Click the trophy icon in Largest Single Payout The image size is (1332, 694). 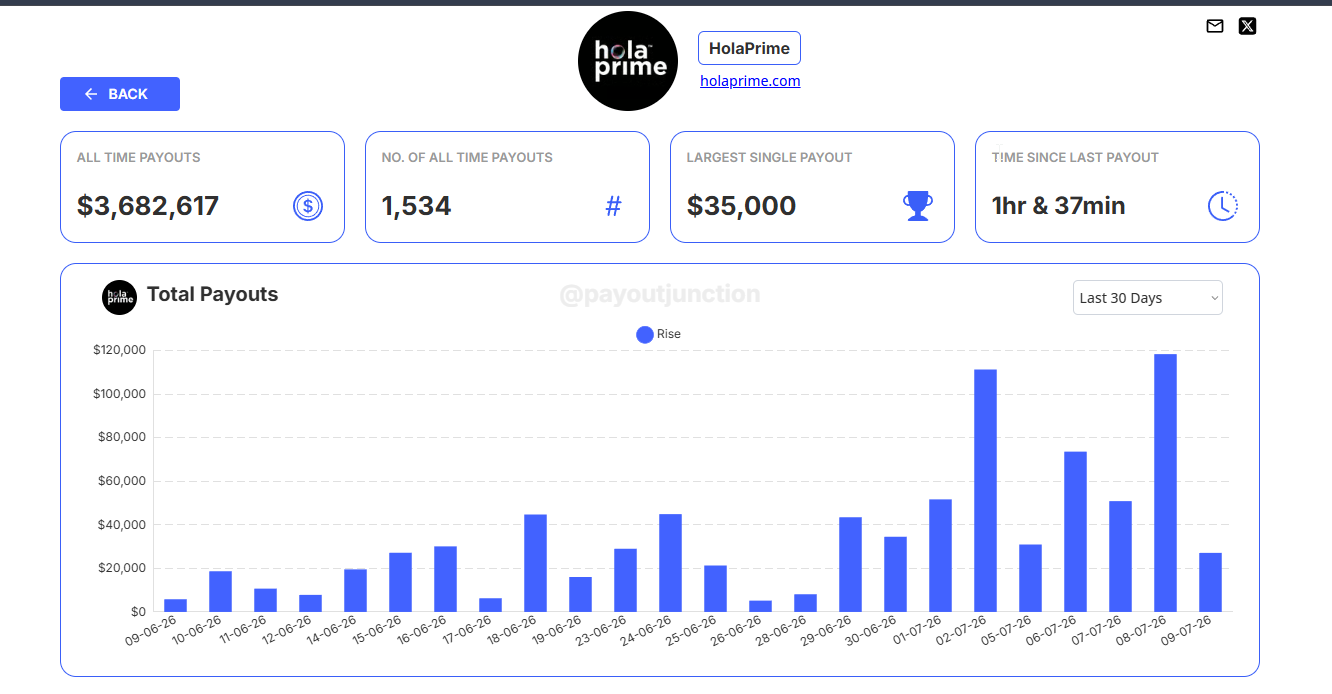click(x=917, y=206)
